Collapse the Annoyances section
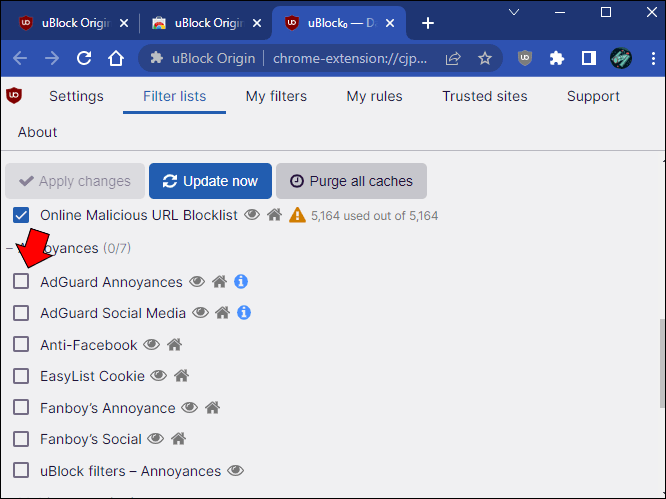Image resolution: width=666 pixels, height=499 pixels. coord(9,248)
